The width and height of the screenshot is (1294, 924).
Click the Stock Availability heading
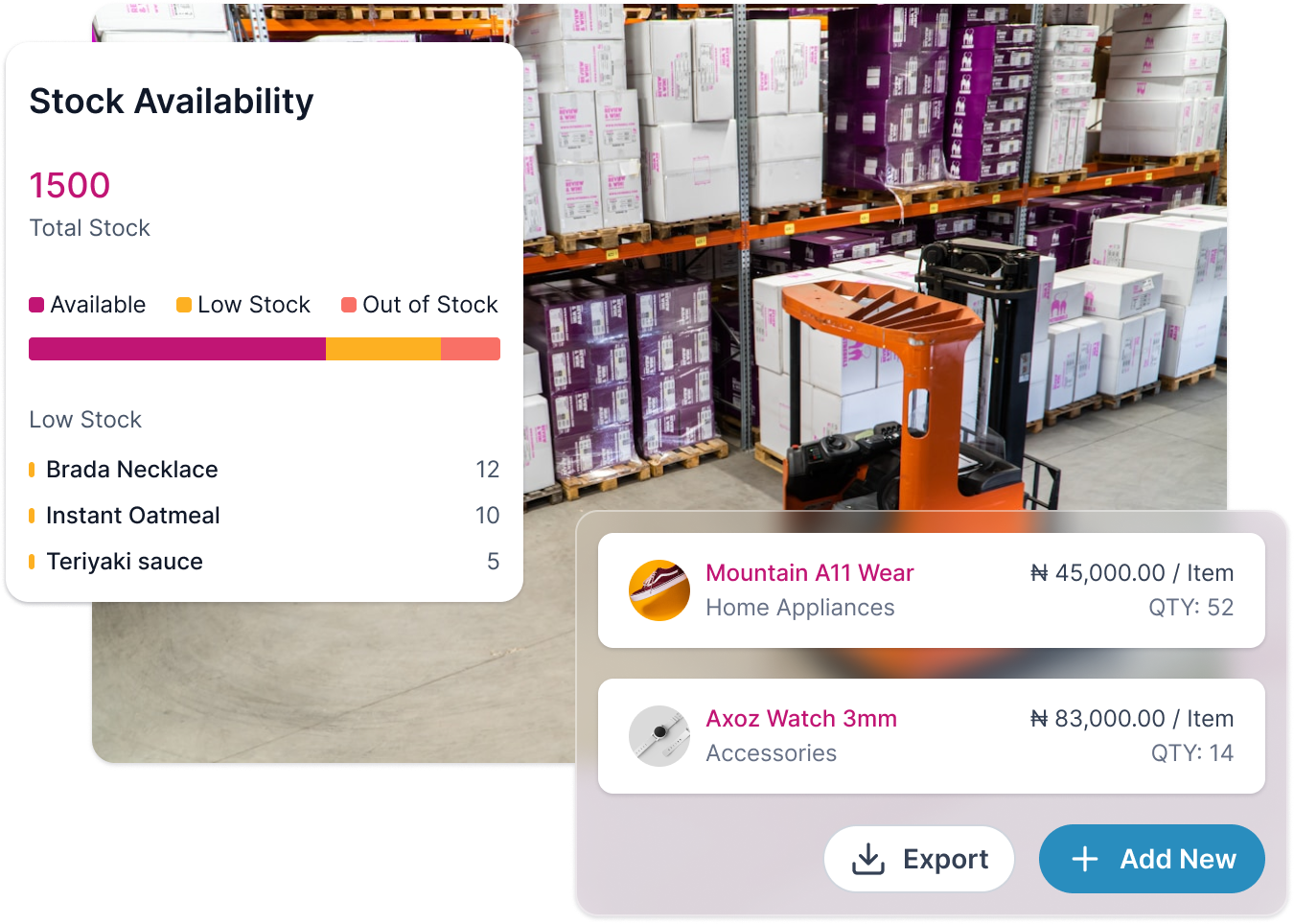[x=172, y=102]
